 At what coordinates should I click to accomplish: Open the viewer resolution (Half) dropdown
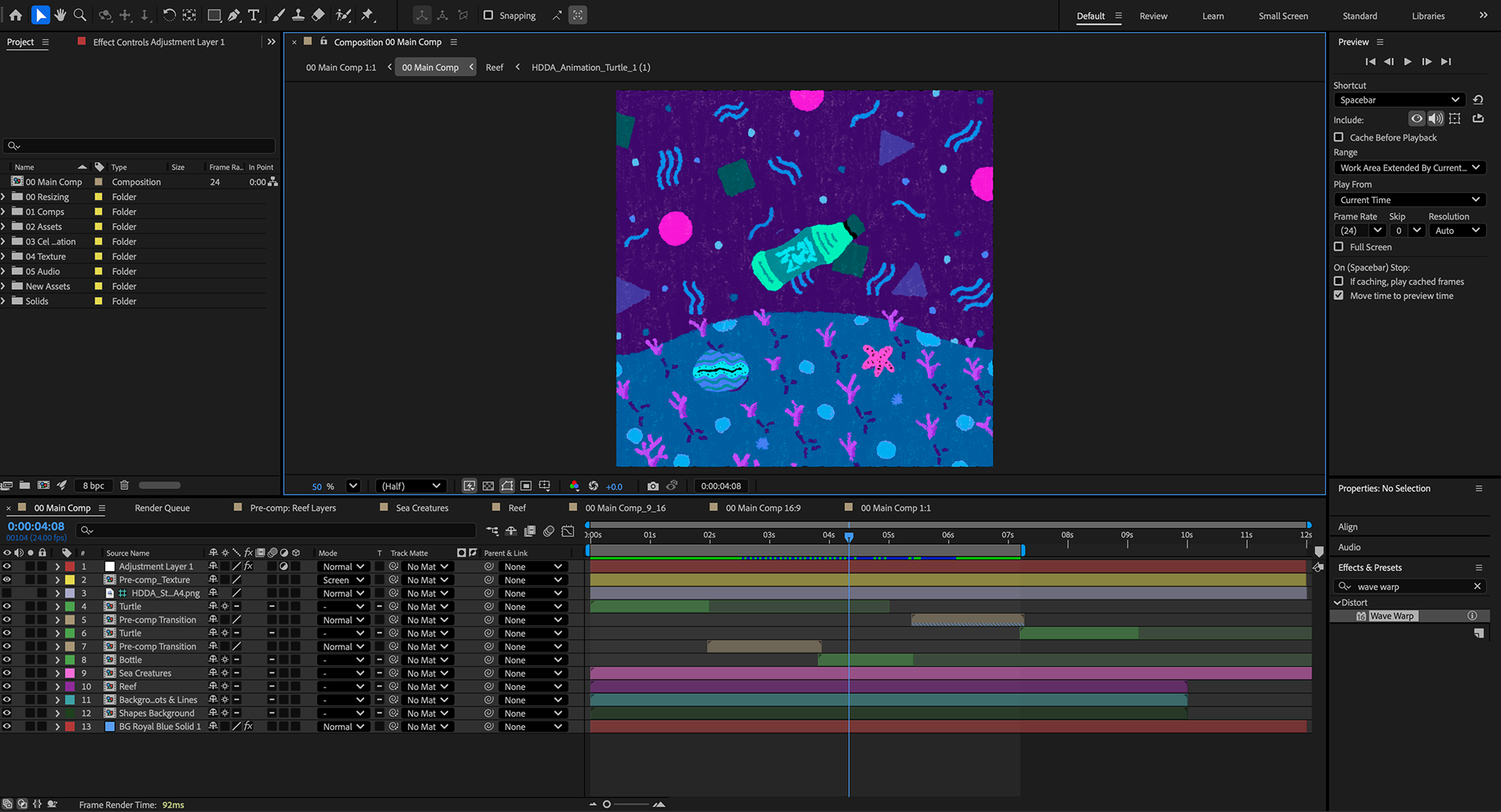tap(411, 486)
